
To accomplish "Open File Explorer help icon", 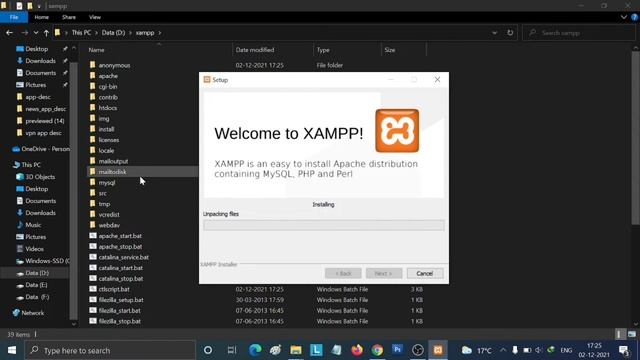I will pyautogui.click(x=635, y=17).
